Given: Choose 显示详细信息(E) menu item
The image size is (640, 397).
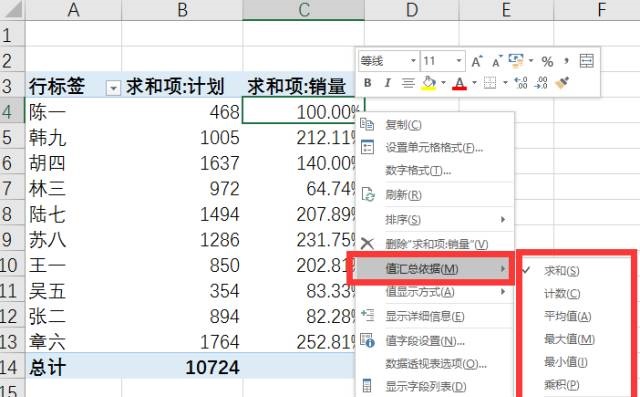Looking at the screenshot, I should (435, 316).
